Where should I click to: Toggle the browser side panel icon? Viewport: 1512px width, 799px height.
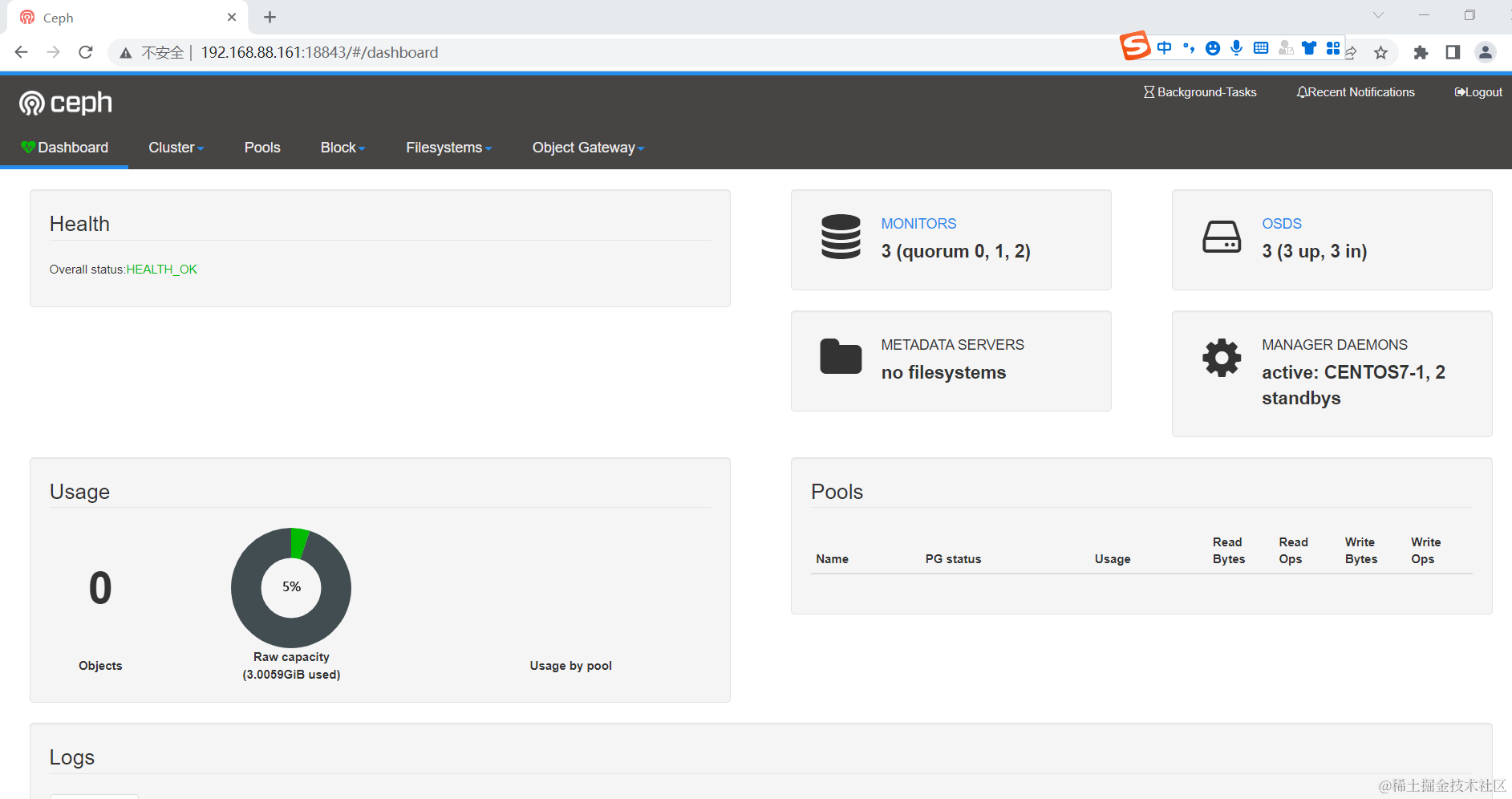(x=1453, y=52)
